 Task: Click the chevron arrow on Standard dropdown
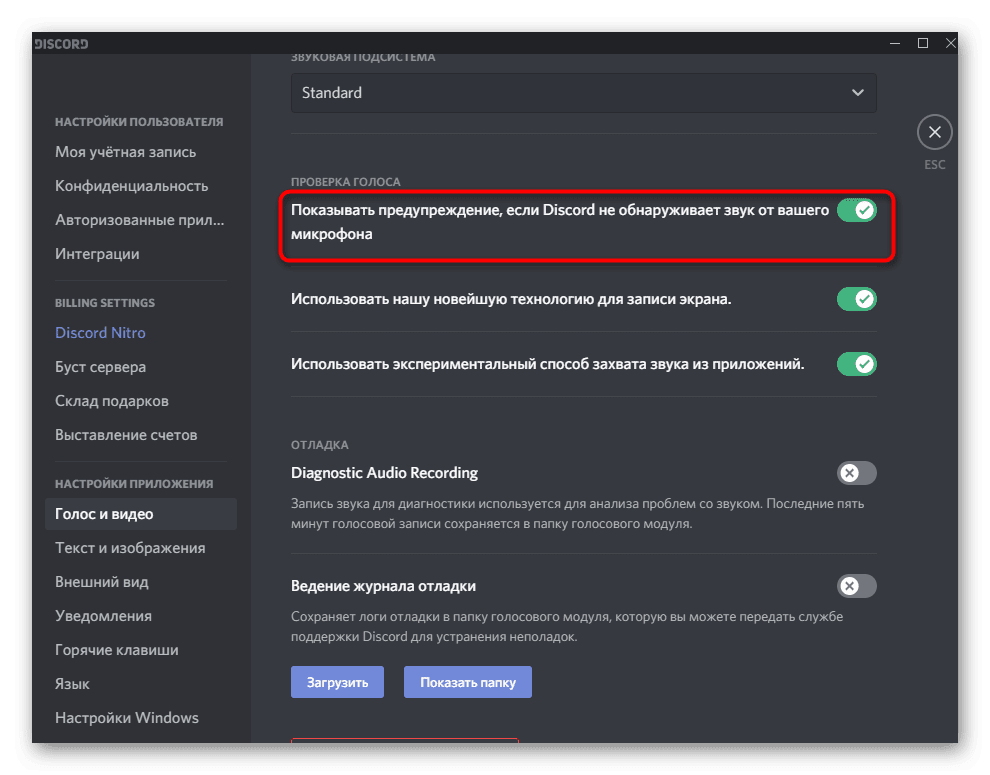pyautogui.click(x=857, y=93)
